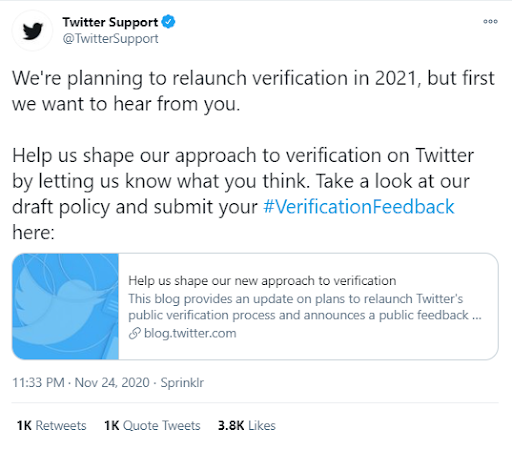
Task: Open the blog.twitter.com domain link
Action: tap(190, 333)
